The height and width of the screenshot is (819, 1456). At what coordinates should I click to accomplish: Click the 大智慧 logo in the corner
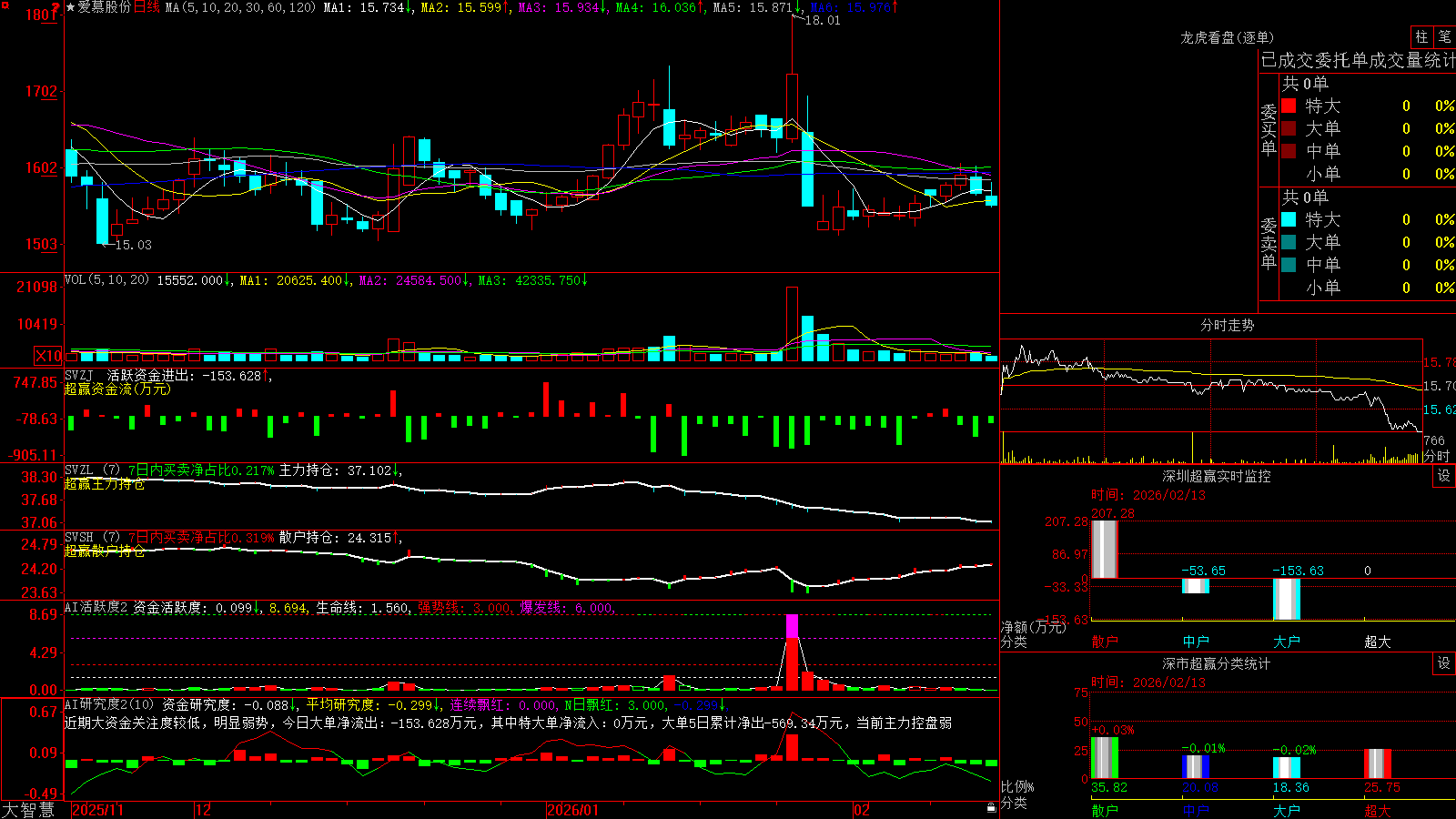(x=28, y=809)
